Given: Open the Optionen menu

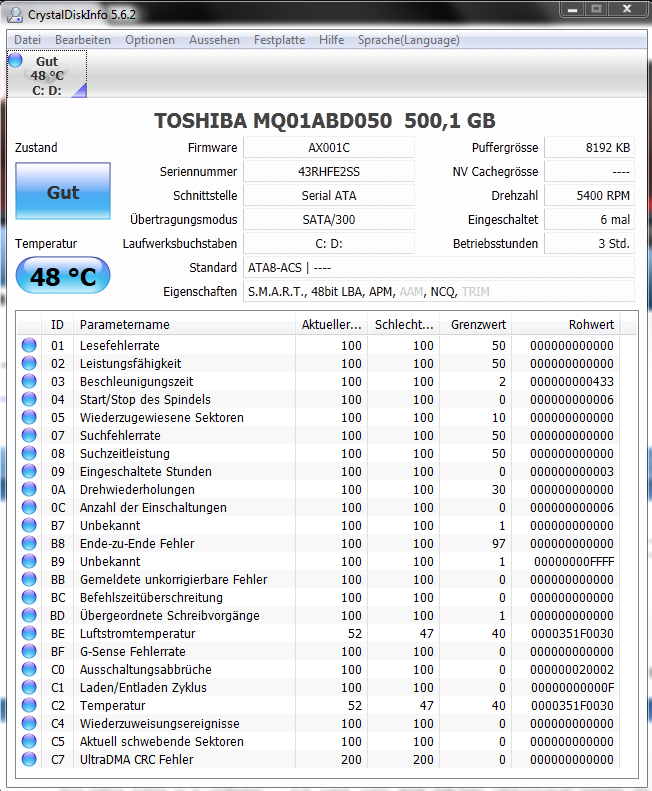Looking at the screenshot, I should pyautogui.click(x=150, y=40).
